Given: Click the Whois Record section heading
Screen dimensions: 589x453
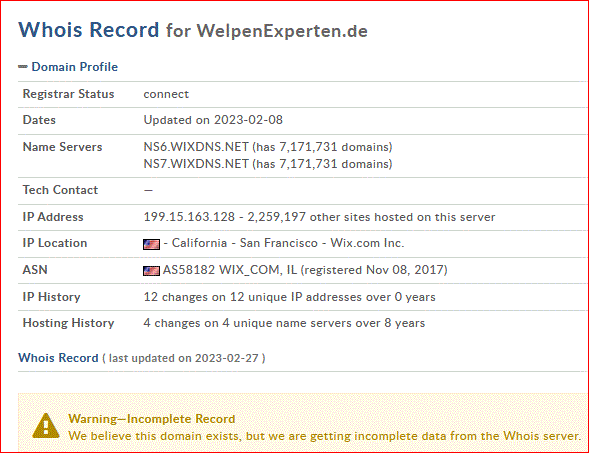Looking at the screenshot, I should click(58, 358).
